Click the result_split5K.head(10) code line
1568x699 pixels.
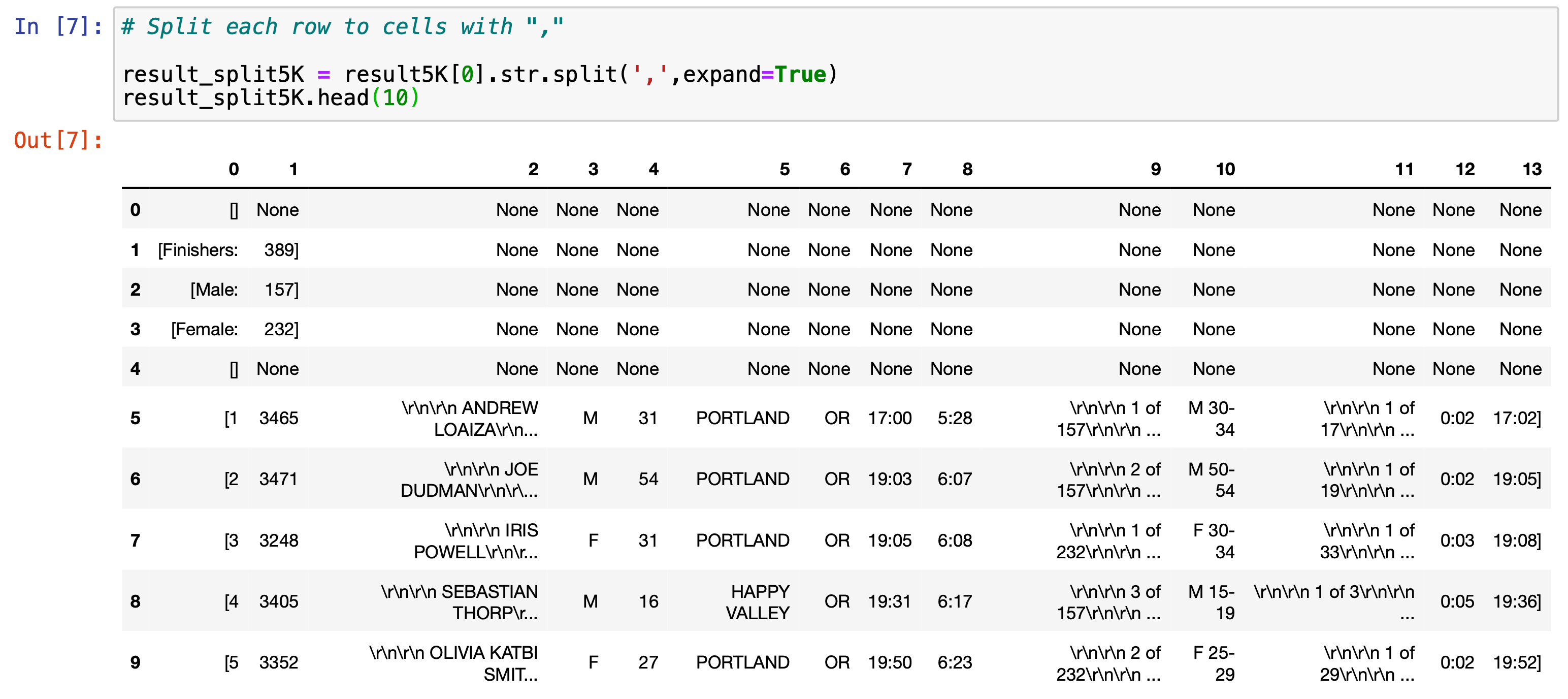pyautogui.click(x=271, y=98)
